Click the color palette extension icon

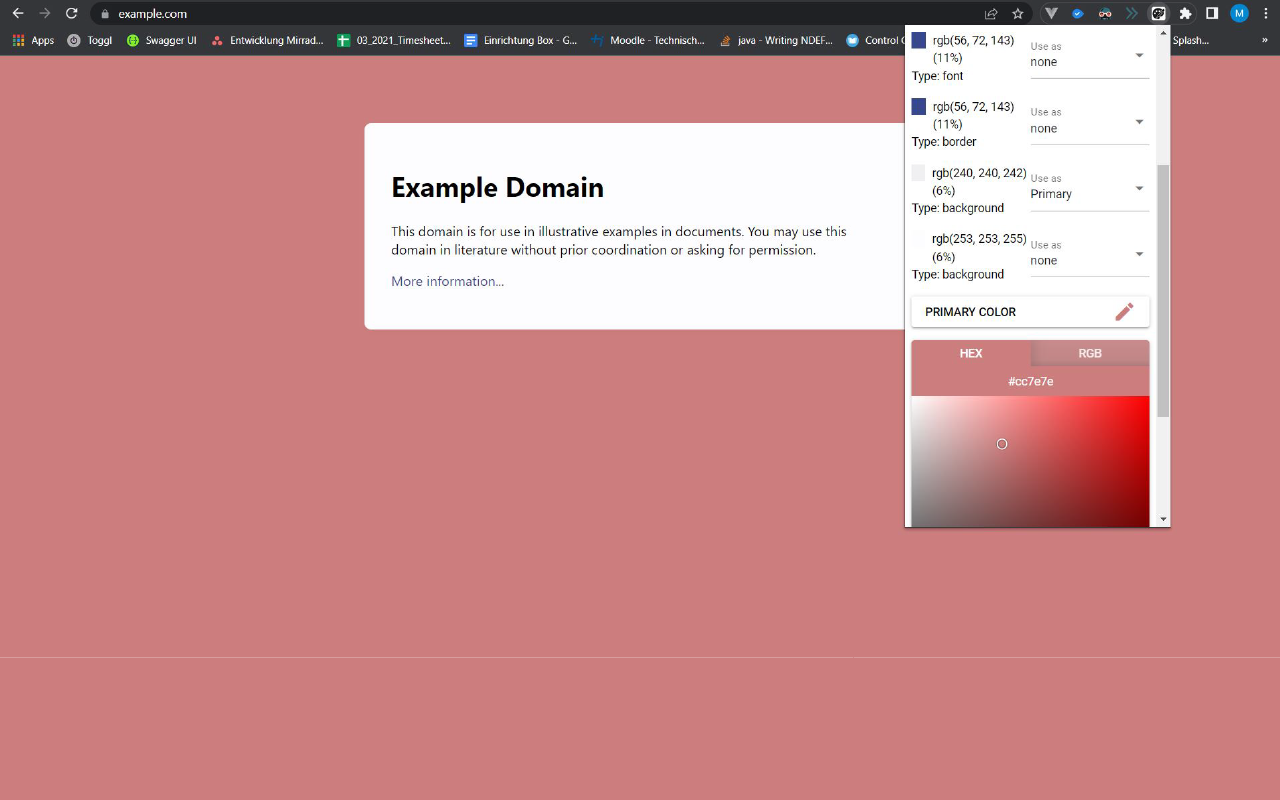tap(1157, 13)
